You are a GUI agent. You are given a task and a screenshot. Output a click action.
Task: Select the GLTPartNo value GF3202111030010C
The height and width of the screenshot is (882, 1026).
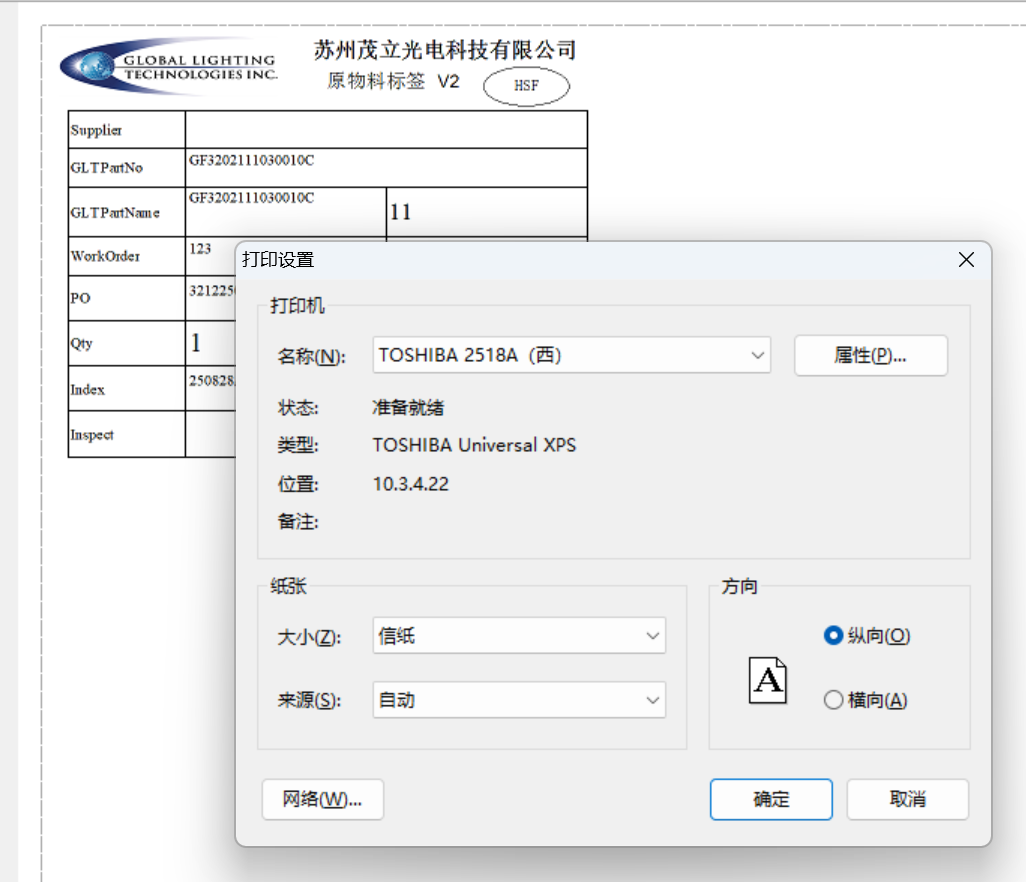(252, 160)
